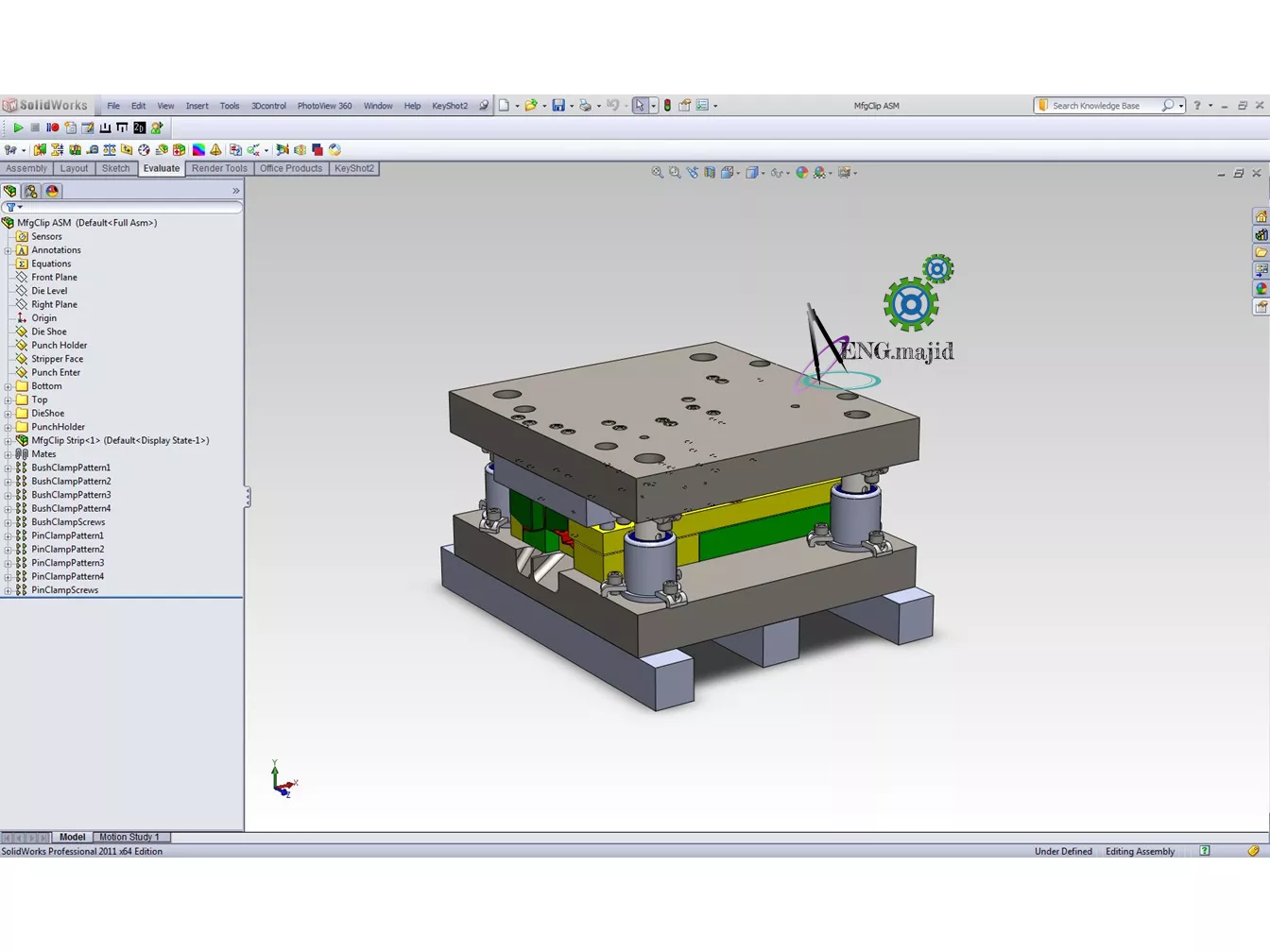The image size is (1270, 952).
Task: Click the Rebuild traffic light icon
Action: pyautogui.click(x=667, y=106)
